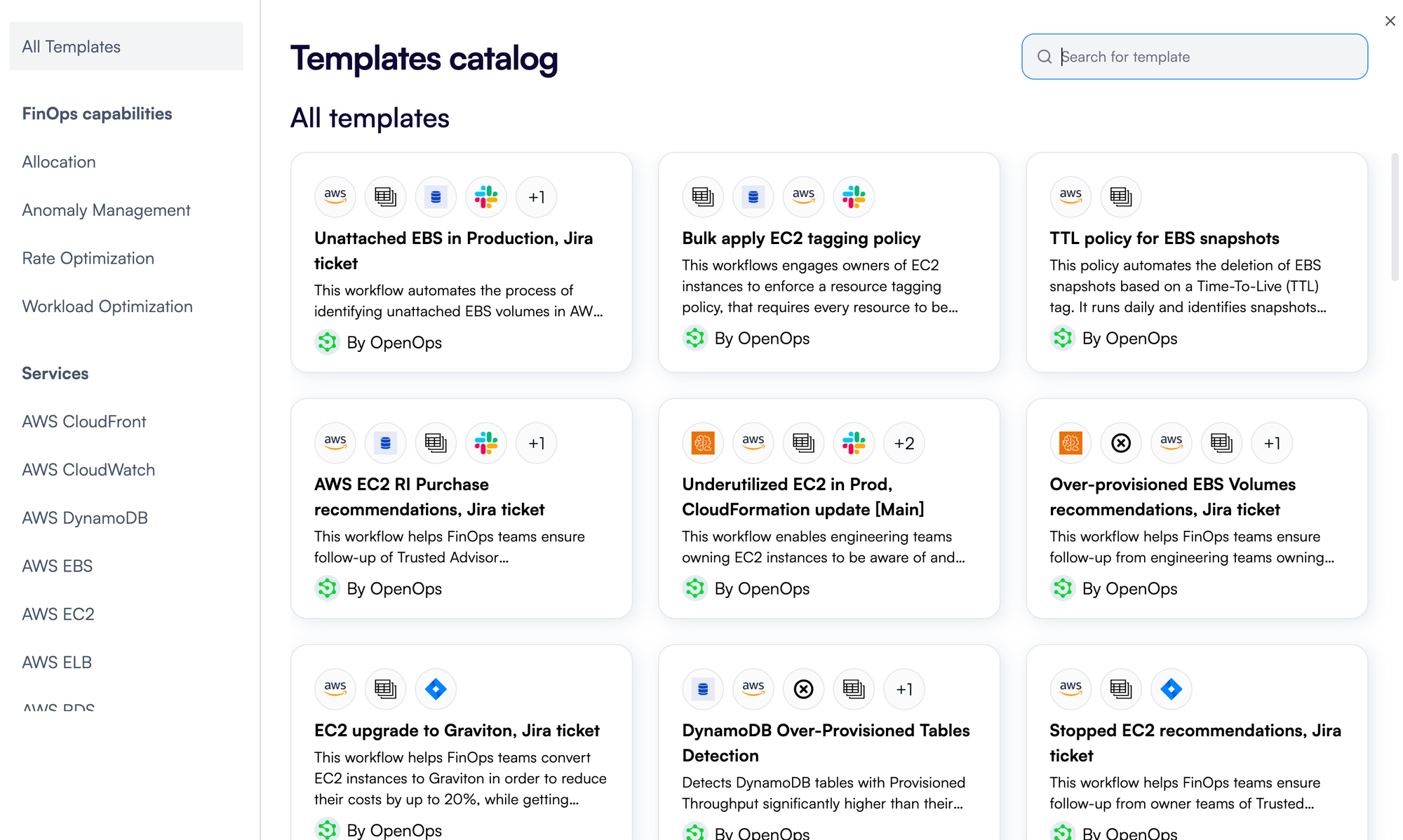Open Stopped EC2 recommendations, Jira ticket template
The height and width of the screenshot is (840, 1403).
click(x=1195, y=743)
